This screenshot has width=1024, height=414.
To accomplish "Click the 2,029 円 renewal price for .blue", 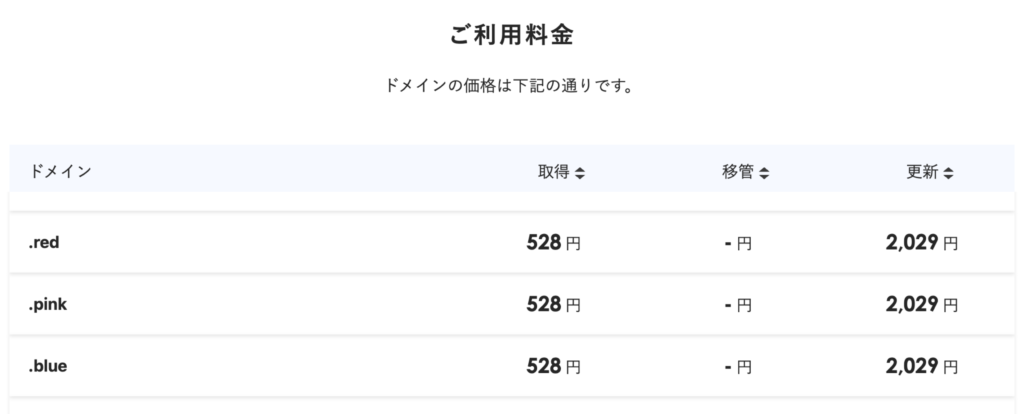I will (x=921, y=366).
